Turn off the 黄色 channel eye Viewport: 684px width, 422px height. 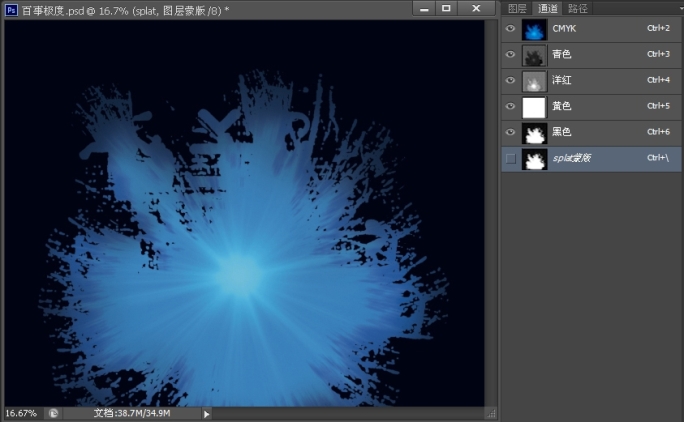point(511,107)
